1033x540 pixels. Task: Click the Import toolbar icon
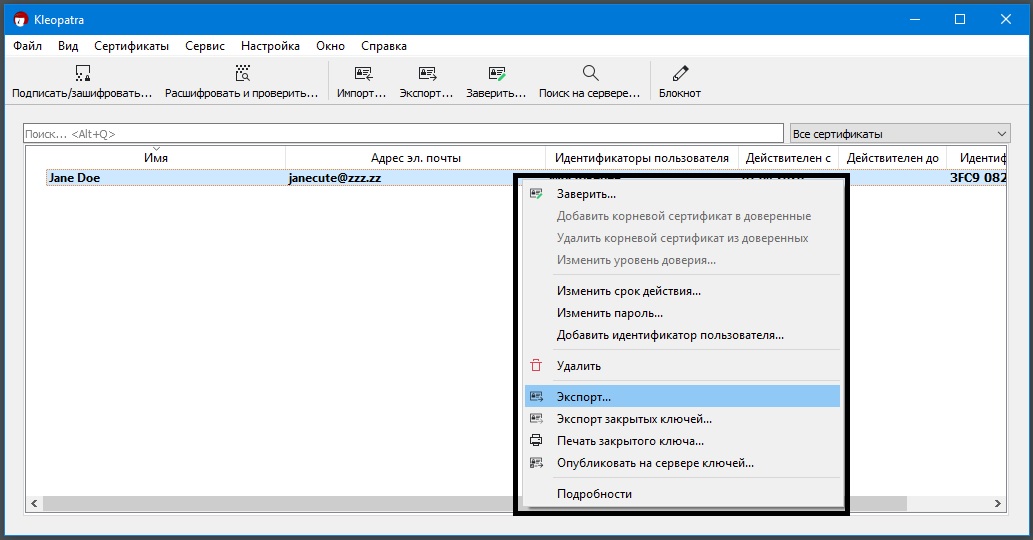(362, 74)
